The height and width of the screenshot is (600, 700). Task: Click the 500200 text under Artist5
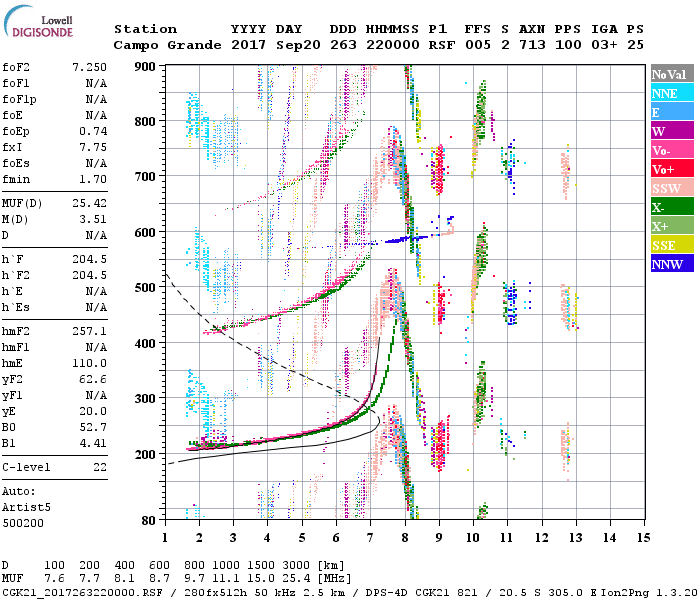[23, 523]
